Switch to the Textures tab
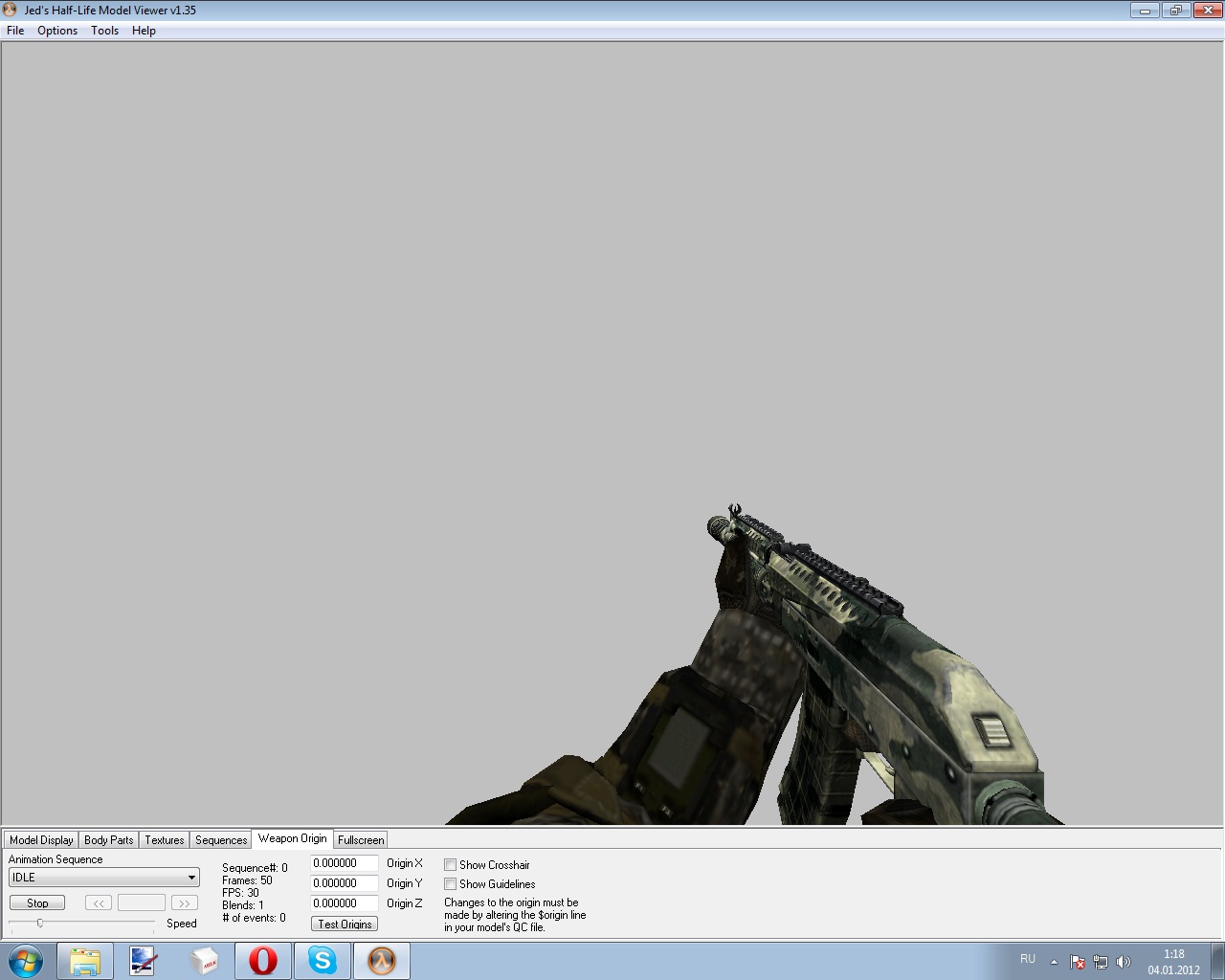 164,840
